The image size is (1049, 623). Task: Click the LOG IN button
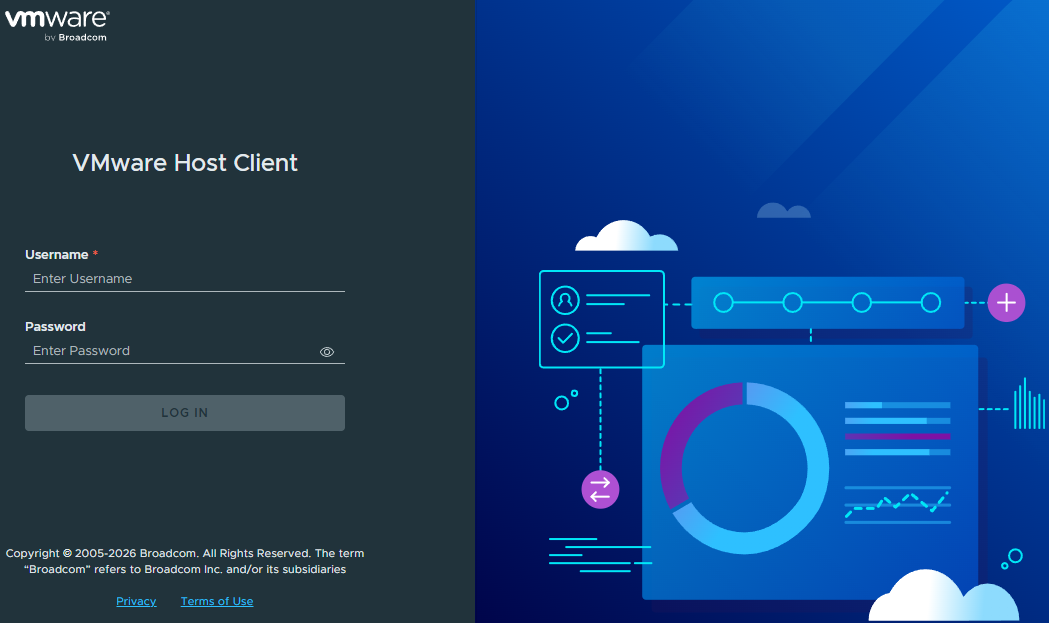pos(185,413)
